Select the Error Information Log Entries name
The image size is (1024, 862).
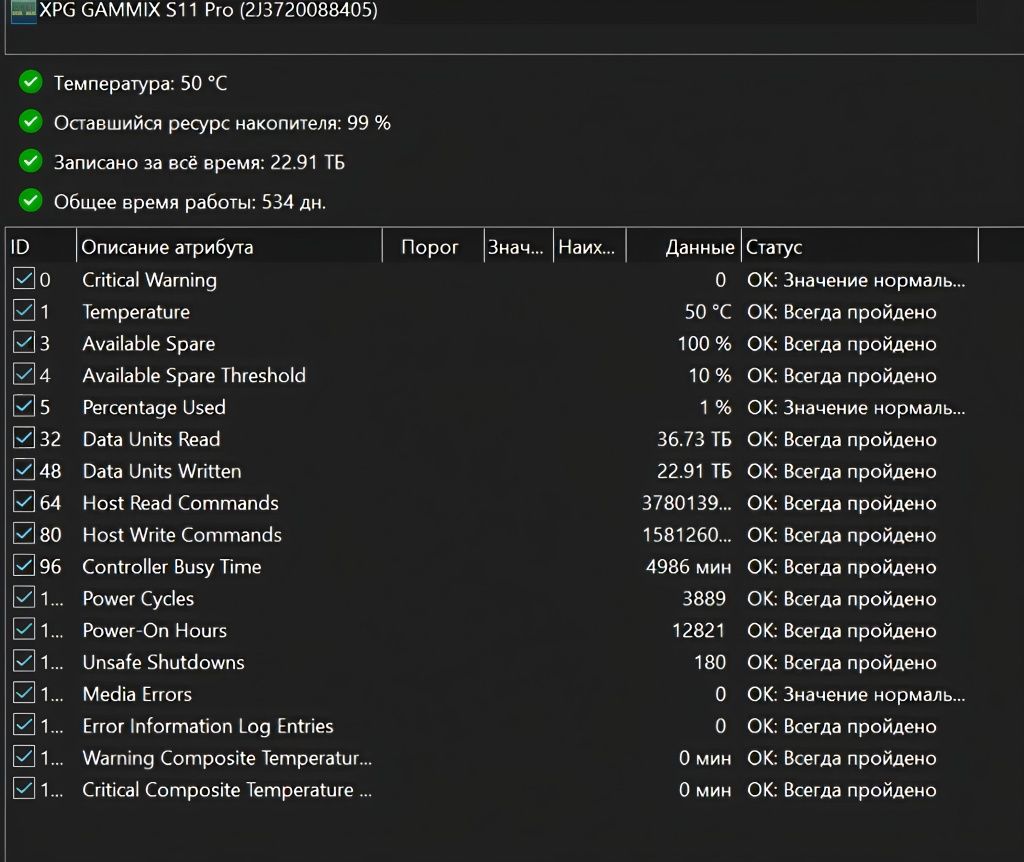[x=208, y=726]
